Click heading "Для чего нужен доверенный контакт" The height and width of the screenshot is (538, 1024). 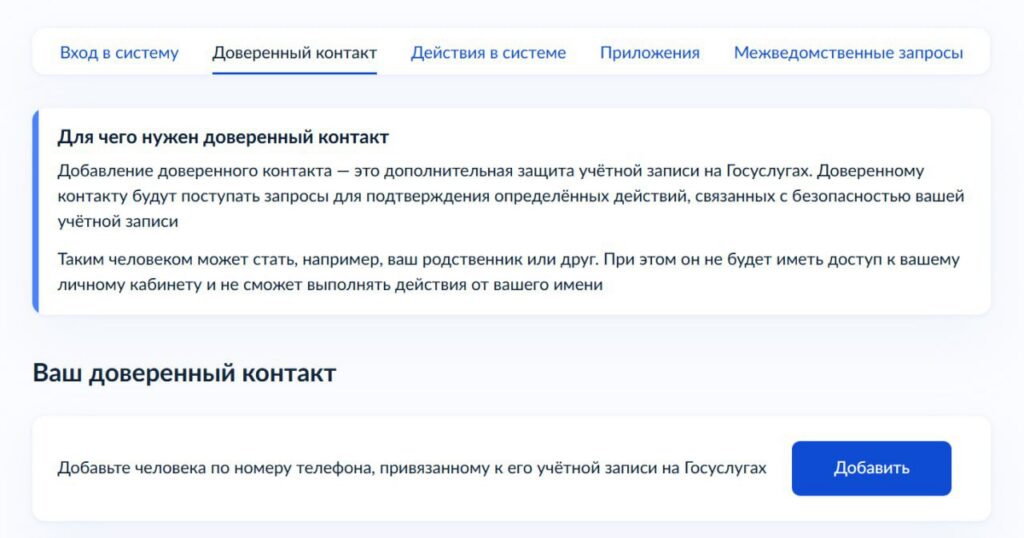tap(223, 137)
